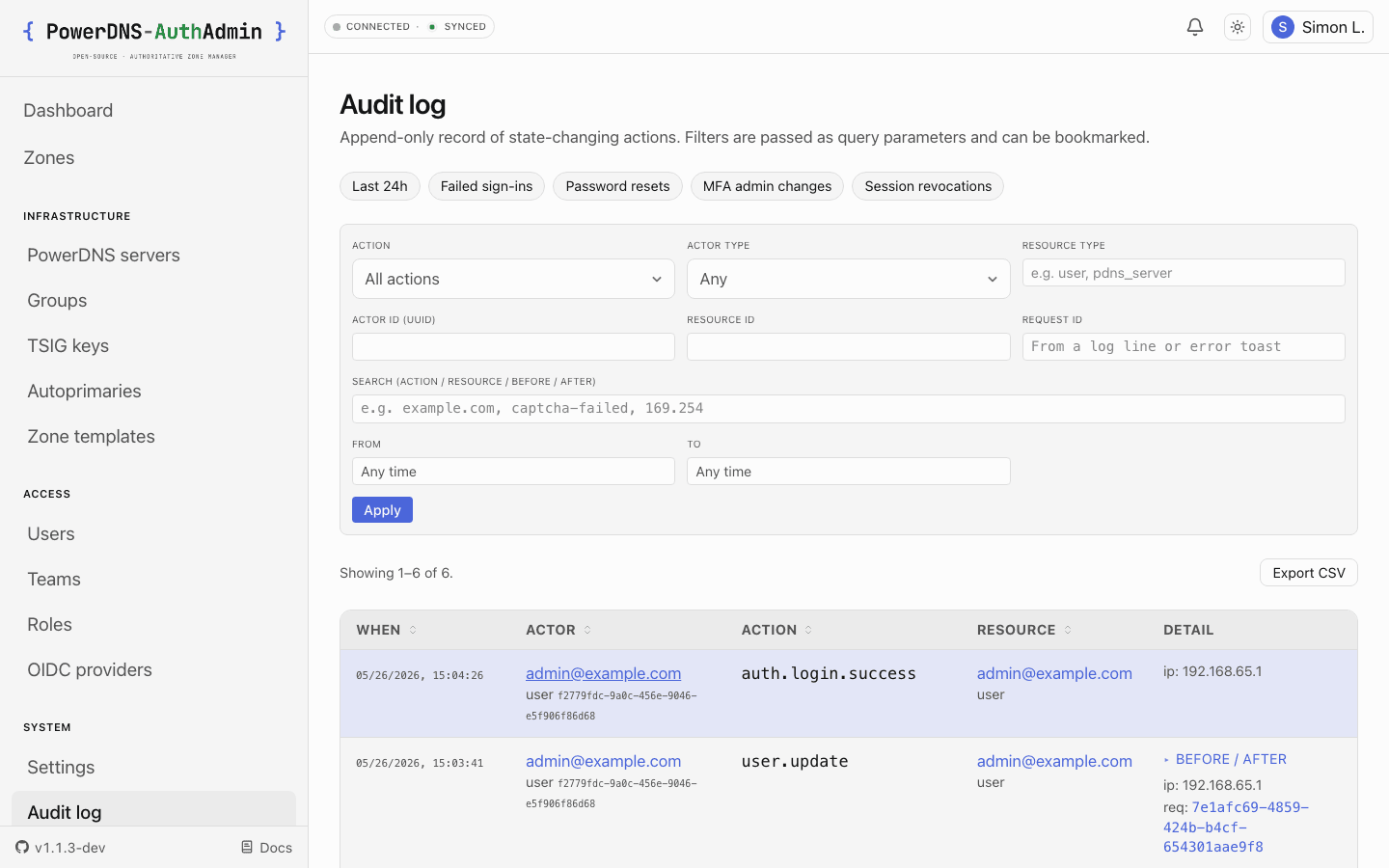
Task: Open GitHub icon beside v1.1.3-dev
Action: pos(22,848)
